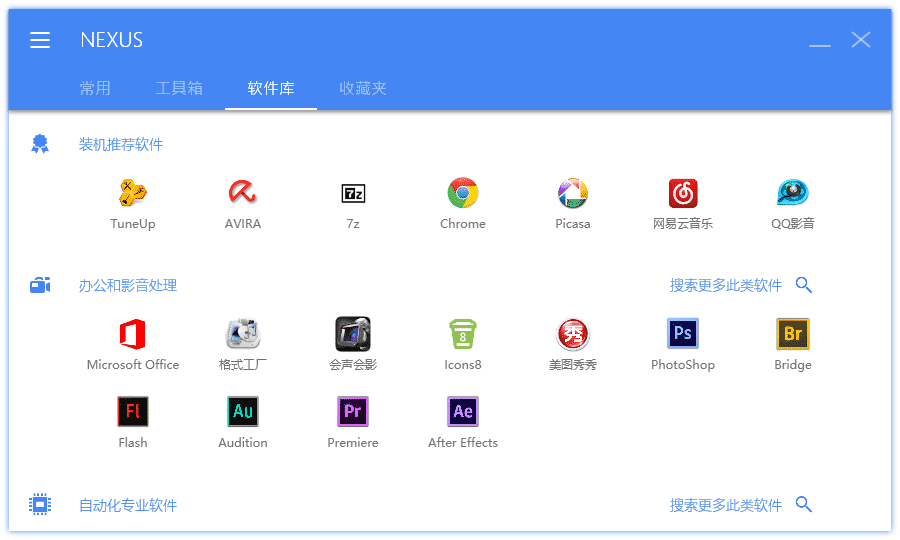Image resolution: width=900 pixels, height=540 pixels.
Task: Select the 软件库 tab
Action: [271, 88]
